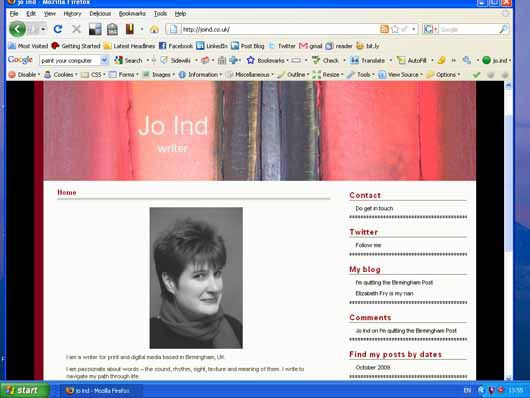530x398 pixels.
Task: Click the October 2009 archive link
Action: (x=373, y=367)
